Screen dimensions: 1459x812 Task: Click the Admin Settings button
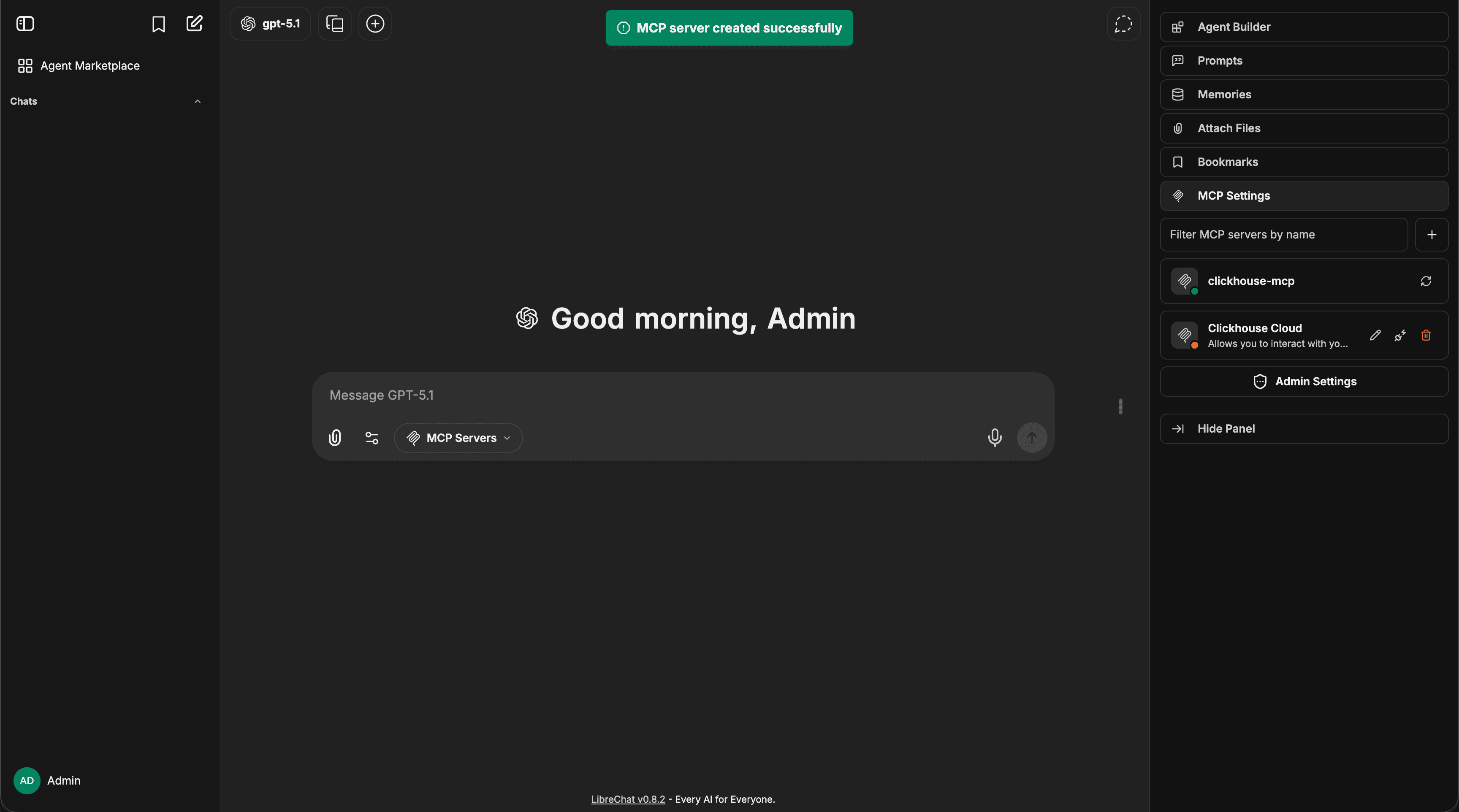(1304, 382)
